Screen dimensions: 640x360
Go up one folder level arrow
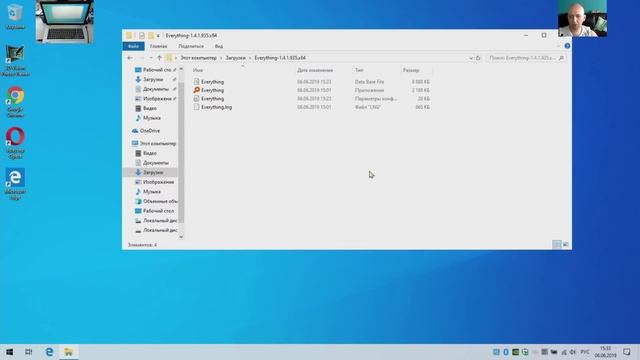(160, 58)
